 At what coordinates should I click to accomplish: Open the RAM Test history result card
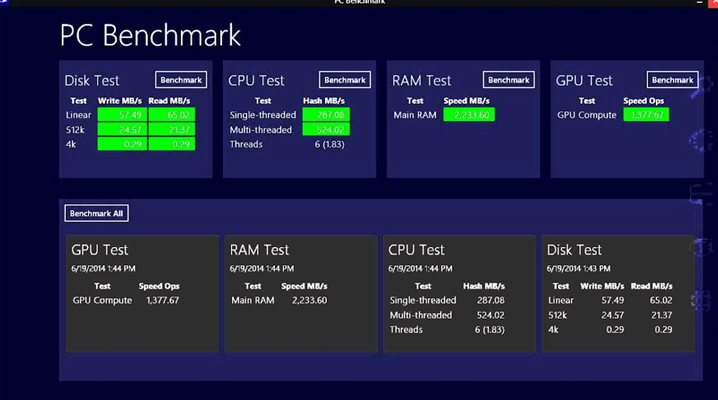pyautogui.click(x=299, y=293)
